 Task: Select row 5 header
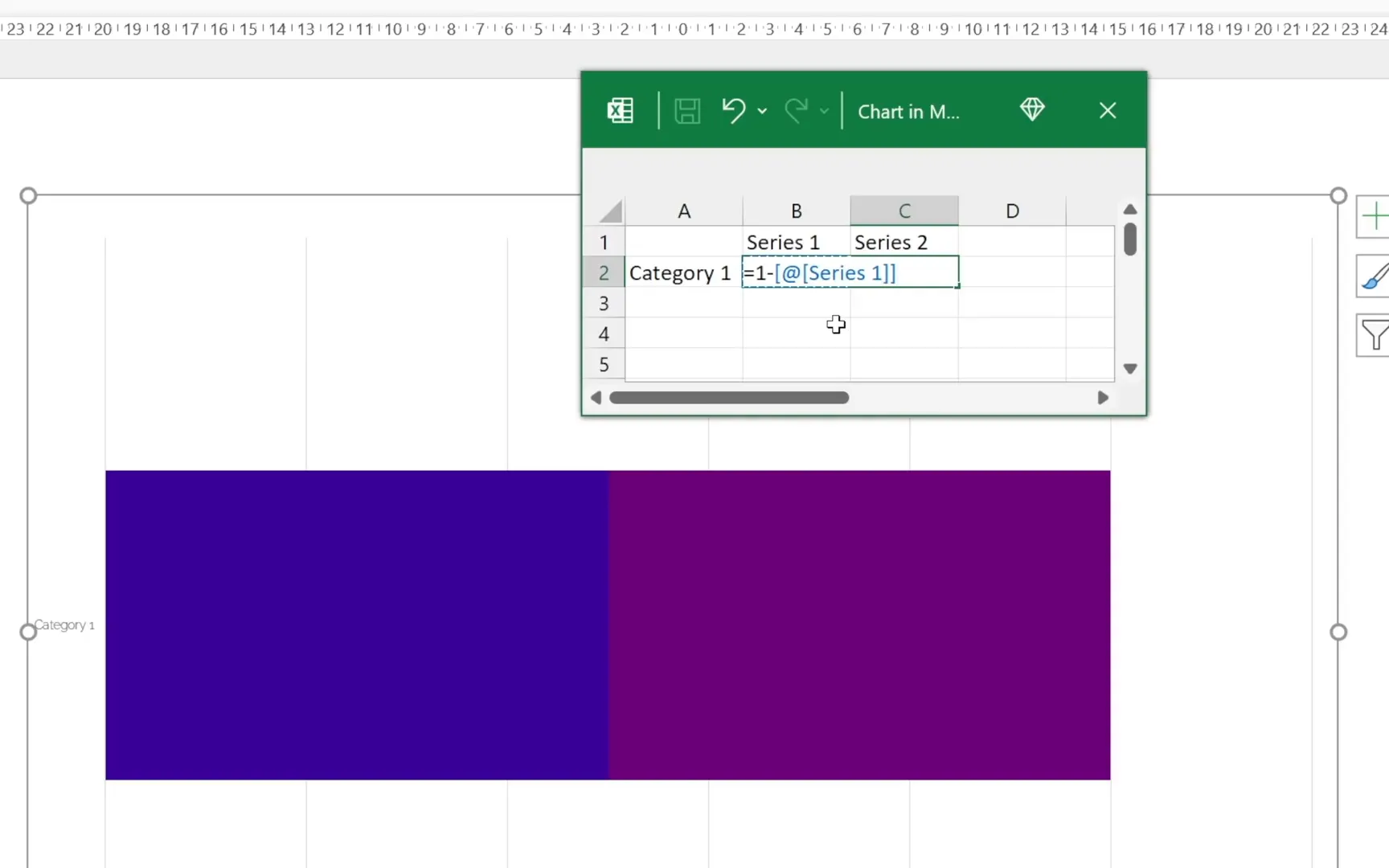(x=604, y=364)
